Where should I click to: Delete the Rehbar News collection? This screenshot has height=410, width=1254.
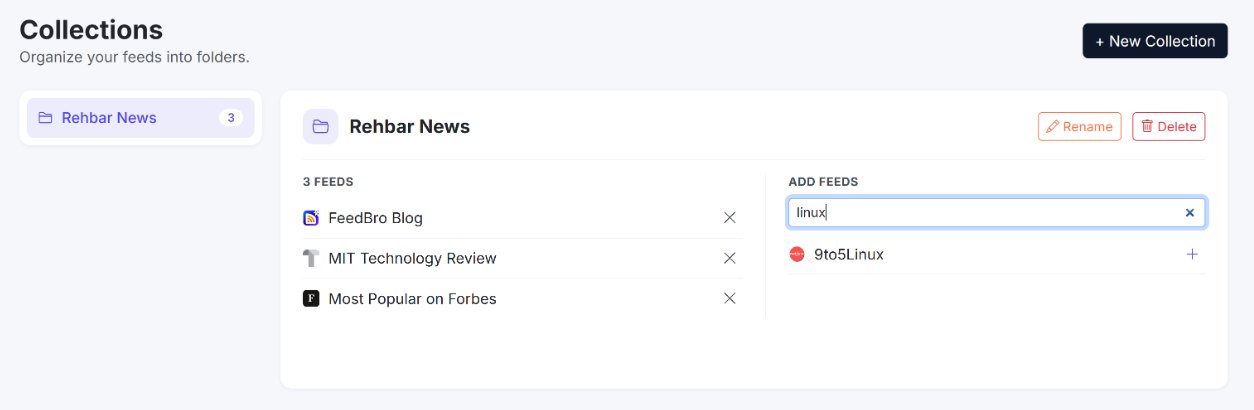(1169, 127)
